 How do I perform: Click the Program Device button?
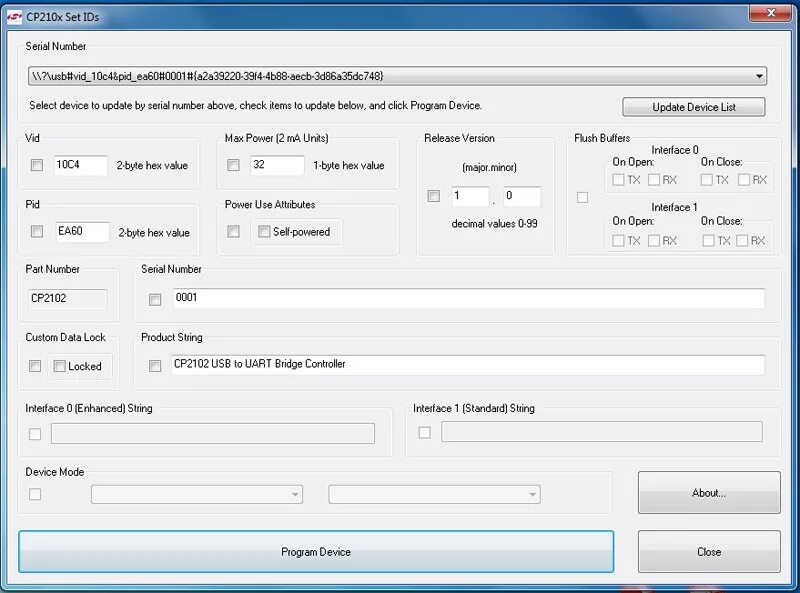316,552
